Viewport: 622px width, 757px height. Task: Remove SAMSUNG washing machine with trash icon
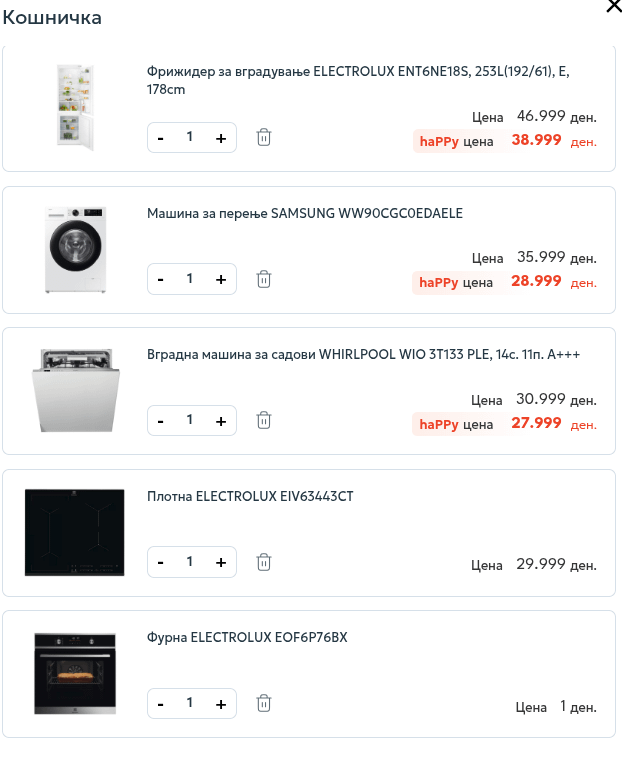click(264, 279)
